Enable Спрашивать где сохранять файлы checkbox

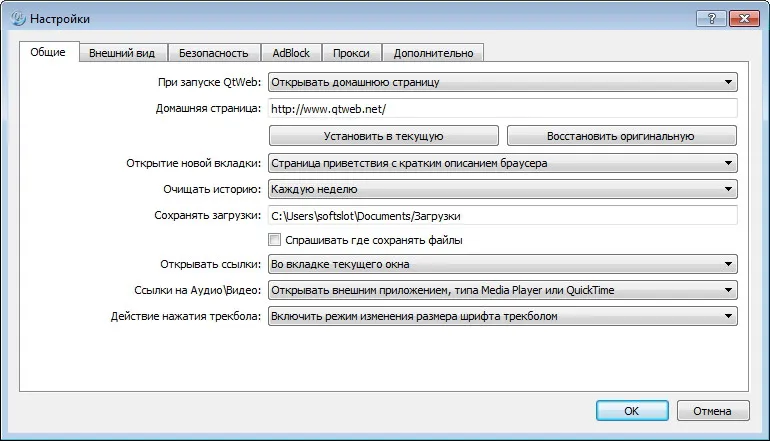275,240
